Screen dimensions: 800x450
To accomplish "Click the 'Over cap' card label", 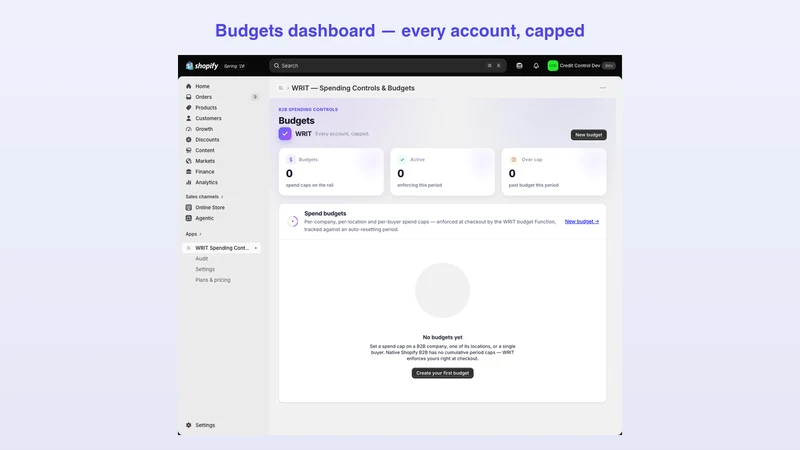I will click(532, 160).
